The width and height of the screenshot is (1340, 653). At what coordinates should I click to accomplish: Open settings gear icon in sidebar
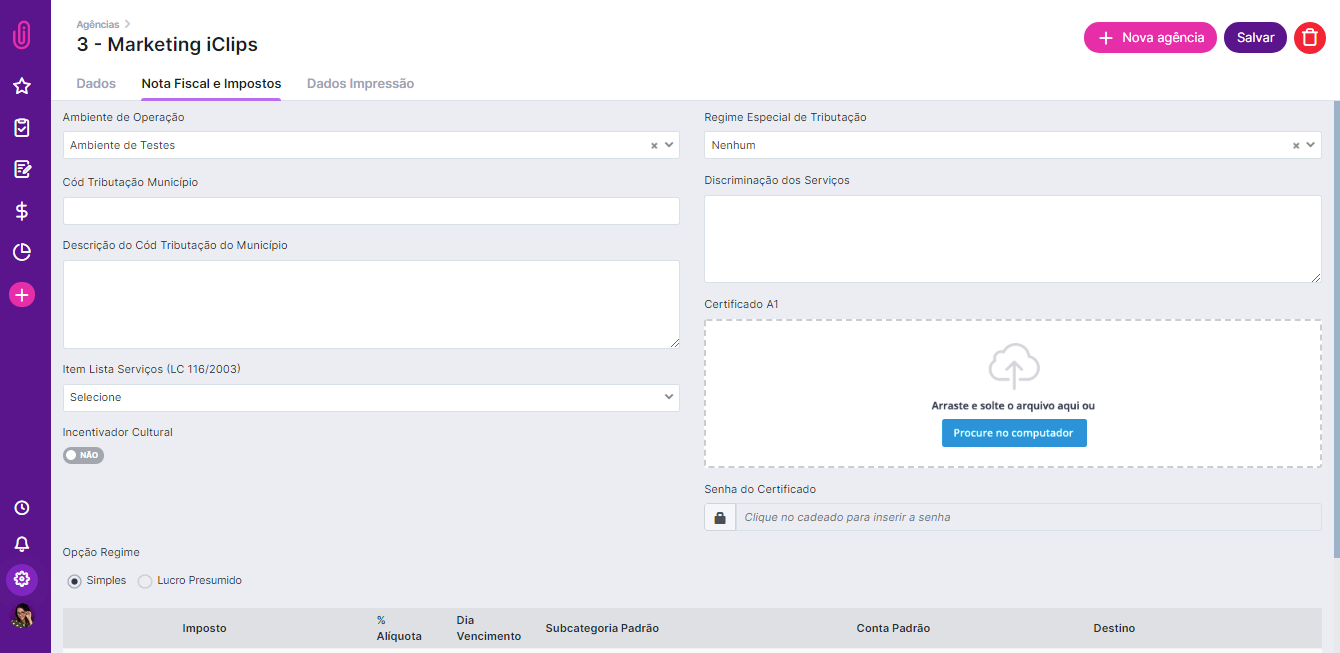[x=22, y=579]
